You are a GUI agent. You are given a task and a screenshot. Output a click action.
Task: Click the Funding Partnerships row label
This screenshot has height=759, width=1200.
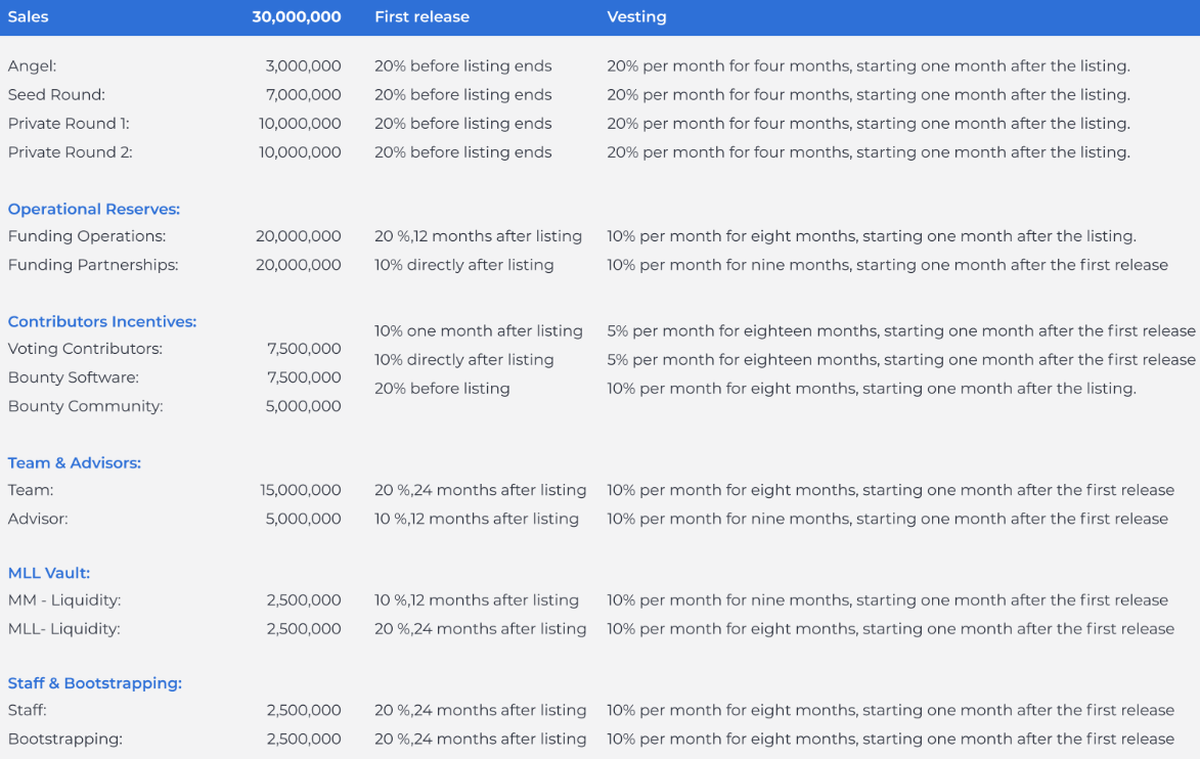(x=93, y=265)
